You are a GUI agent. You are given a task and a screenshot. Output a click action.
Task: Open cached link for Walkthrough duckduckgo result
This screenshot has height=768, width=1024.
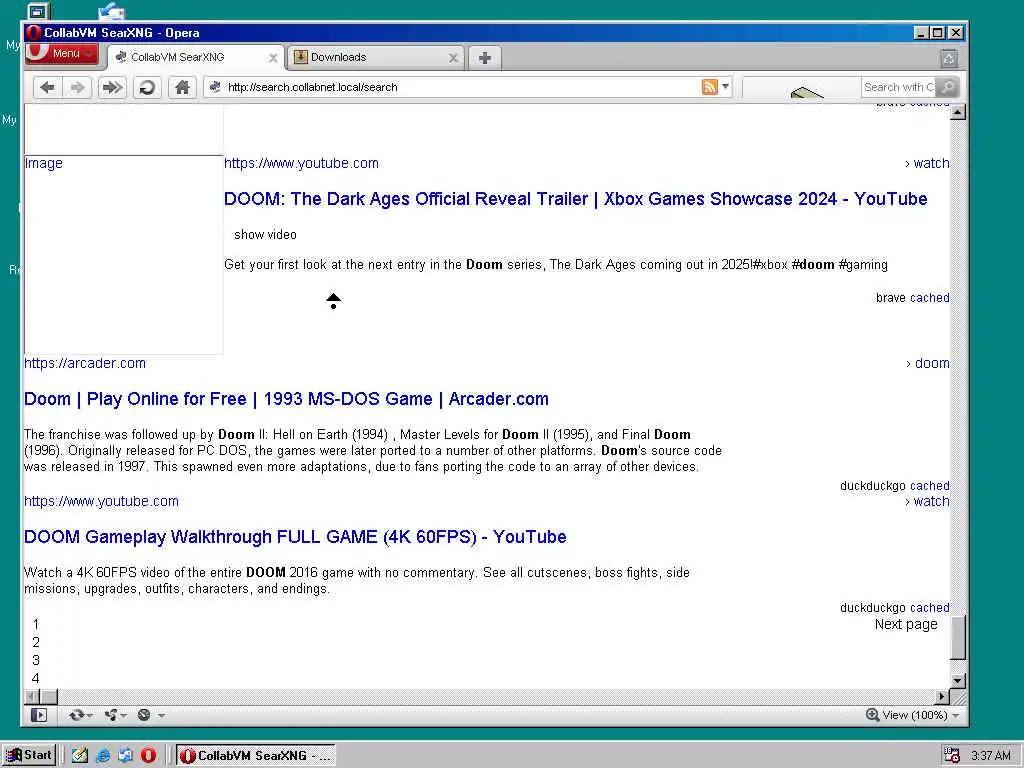[929, 608]
